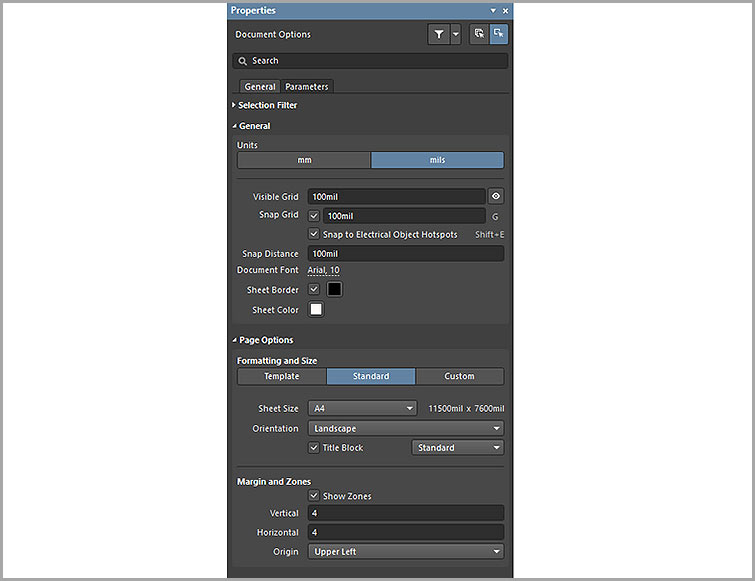This screenshot has width=755, height=581.
Task: Select the Standard formatting mode
Action: click(371, 376)
